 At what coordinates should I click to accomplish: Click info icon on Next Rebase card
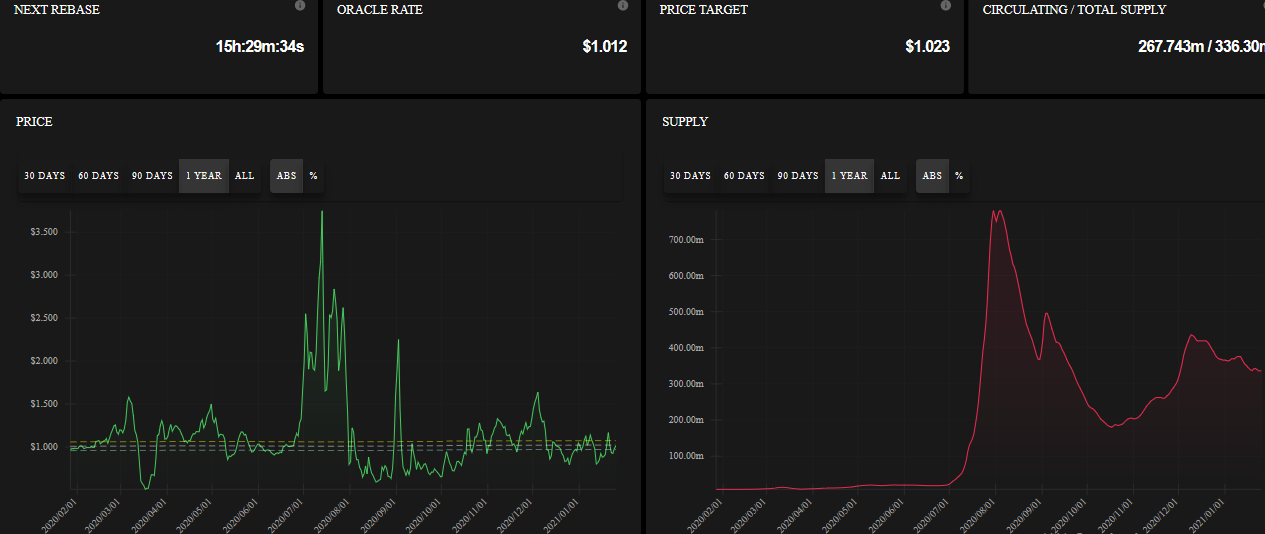[300, 6]
